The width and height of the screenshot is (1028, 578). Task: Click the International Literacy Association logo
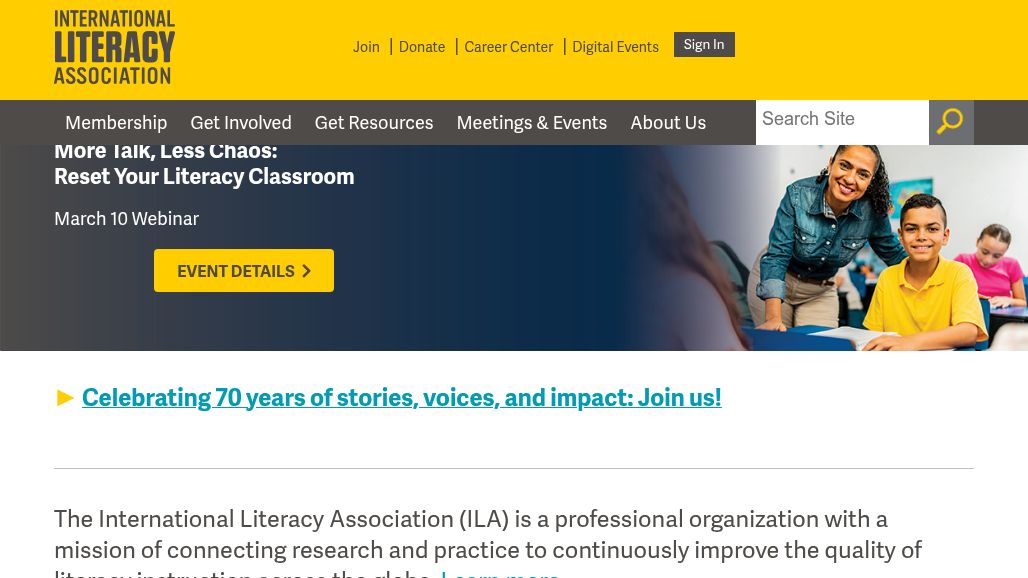[x=114, y=47]
